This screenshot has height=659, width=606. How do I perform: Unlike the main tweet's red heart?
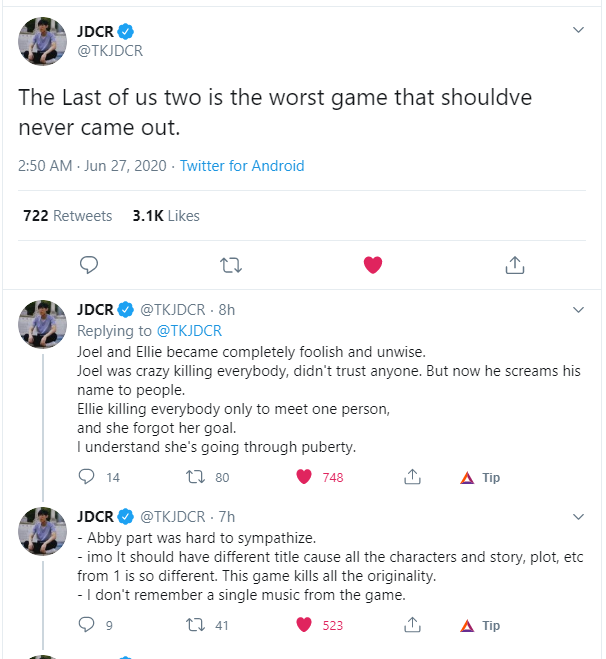coord(373,265)
